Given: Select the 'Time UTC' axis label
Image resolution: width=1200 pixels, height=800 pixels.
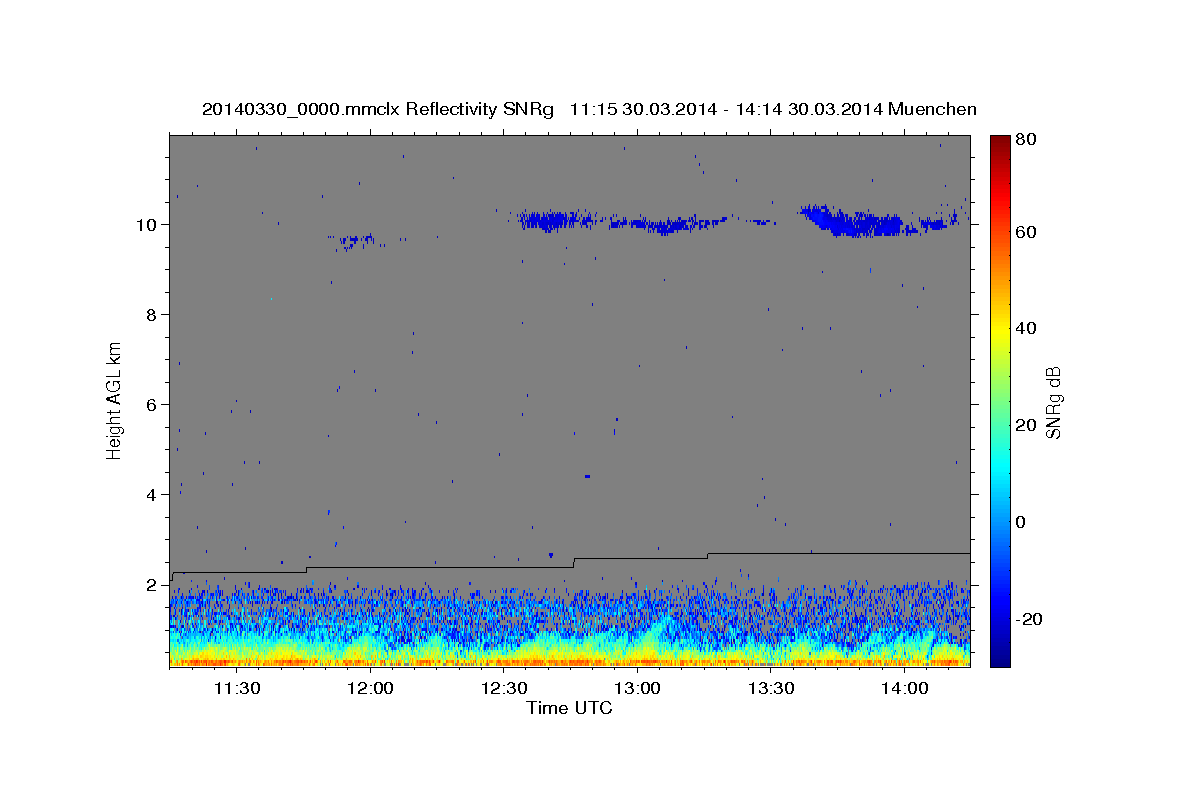Looking at the screenshot, I should (569, 708).
